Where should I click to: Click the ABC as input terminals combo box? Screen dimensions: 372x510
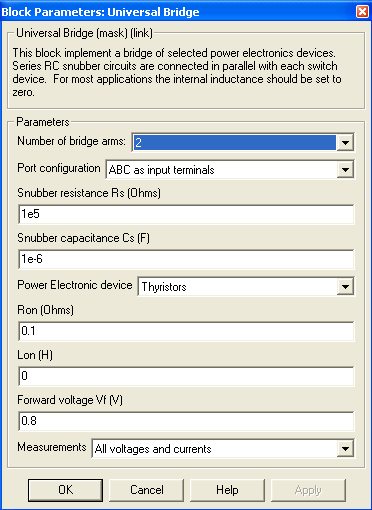(x=230, y=170)
